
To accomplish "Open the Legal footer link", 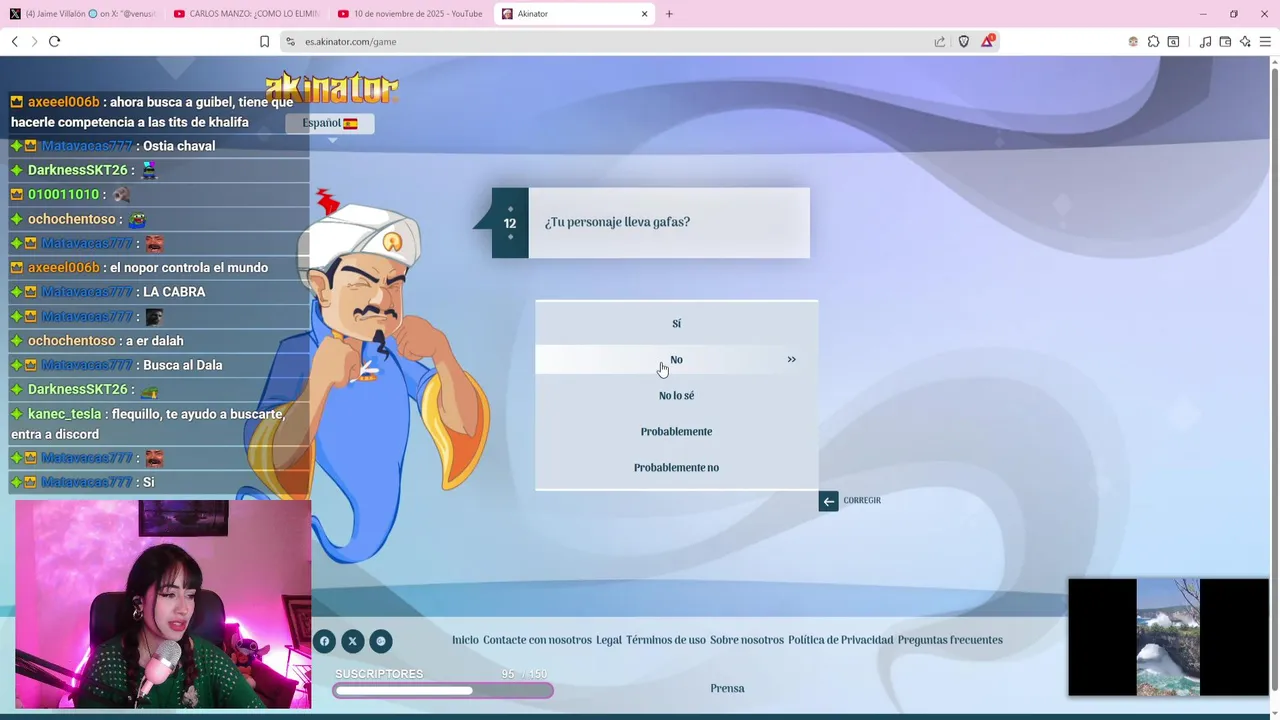I will [609, 640].
